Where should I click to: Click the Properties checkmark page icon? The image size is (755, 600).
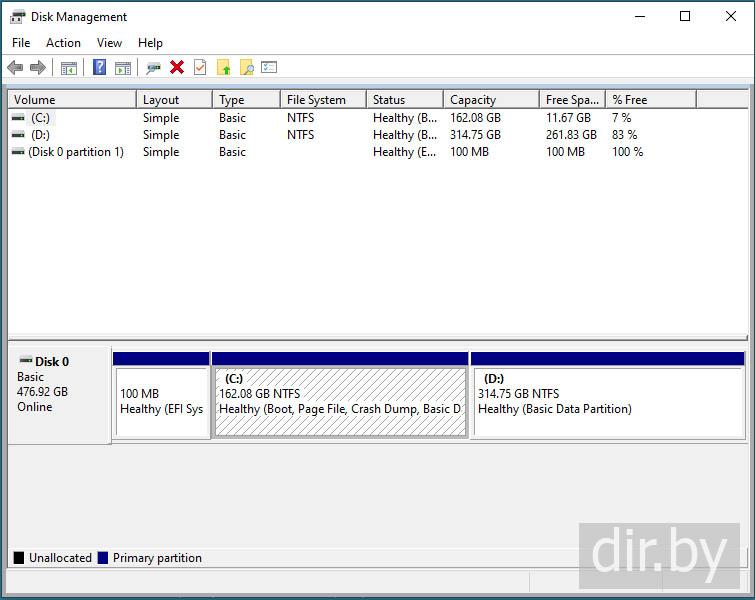(x=200, y=67)
